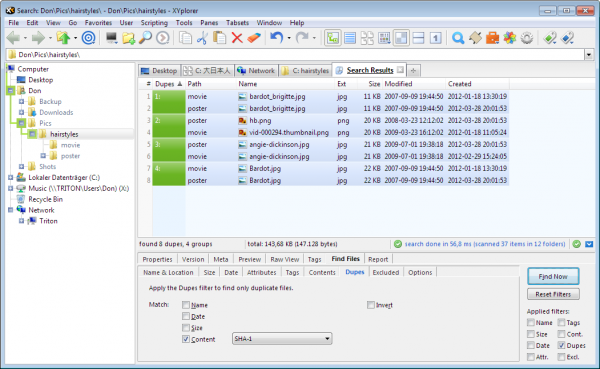
Task: Open the address bar dropdown arrow
Action: pos(589,55)
